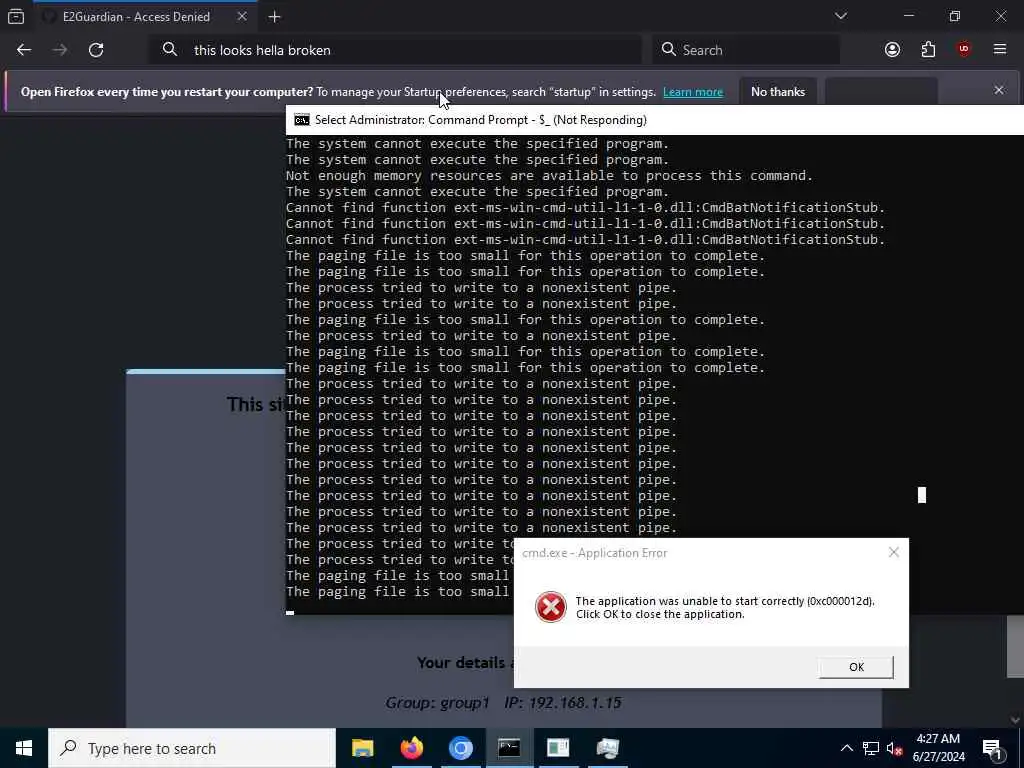This screenshot has width=1024, height=768.
Task: Click 'Not enough memory resources' line in console
Action: [x=549, y=176]
